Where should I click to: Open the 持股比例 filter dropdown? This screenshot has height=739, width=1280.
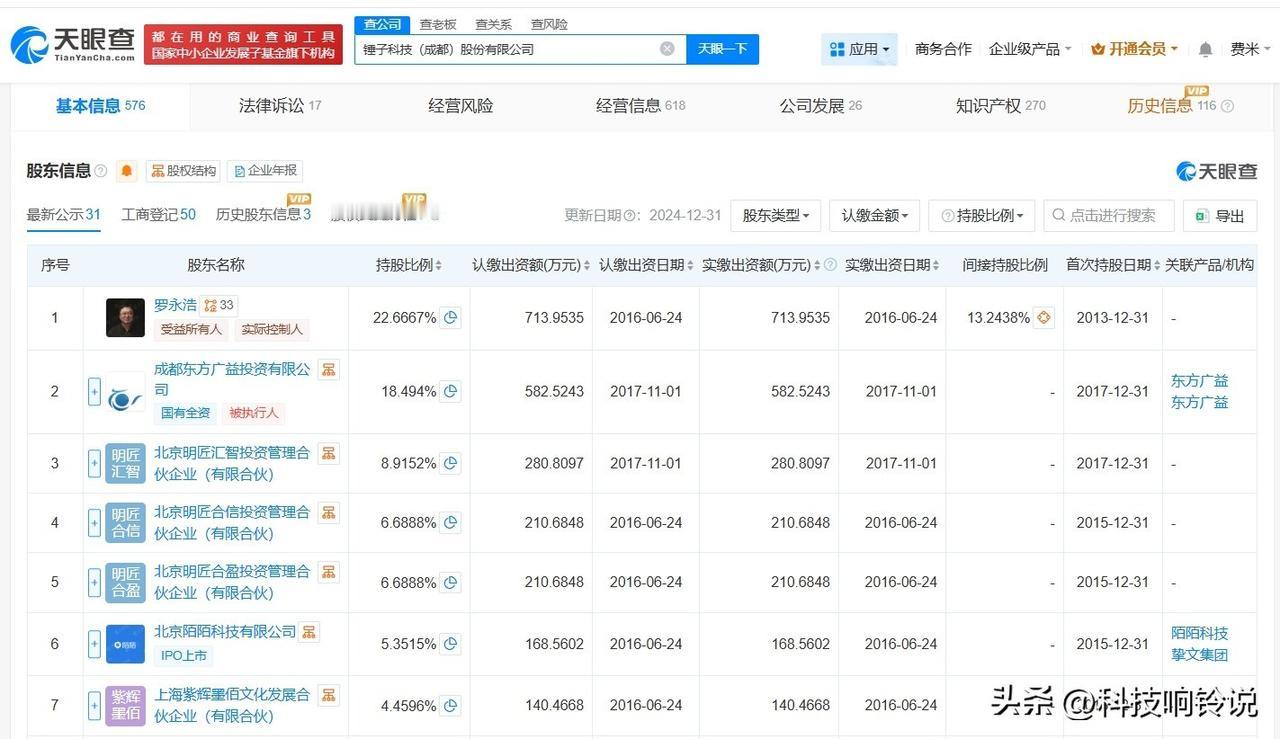[x=982, y=216]
